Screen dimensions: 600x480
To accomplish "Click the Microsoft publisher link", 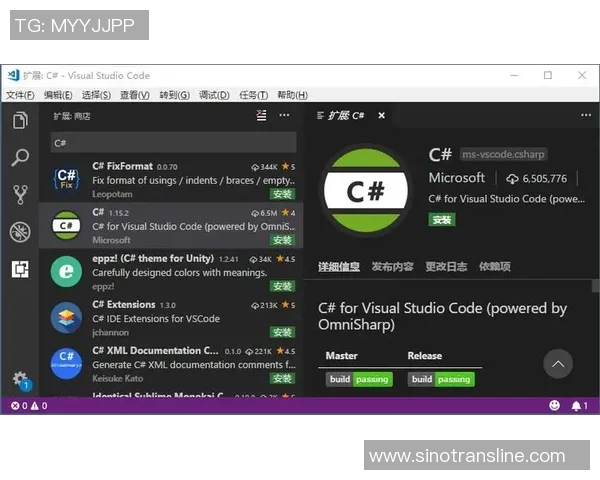I will click(457, 178).
